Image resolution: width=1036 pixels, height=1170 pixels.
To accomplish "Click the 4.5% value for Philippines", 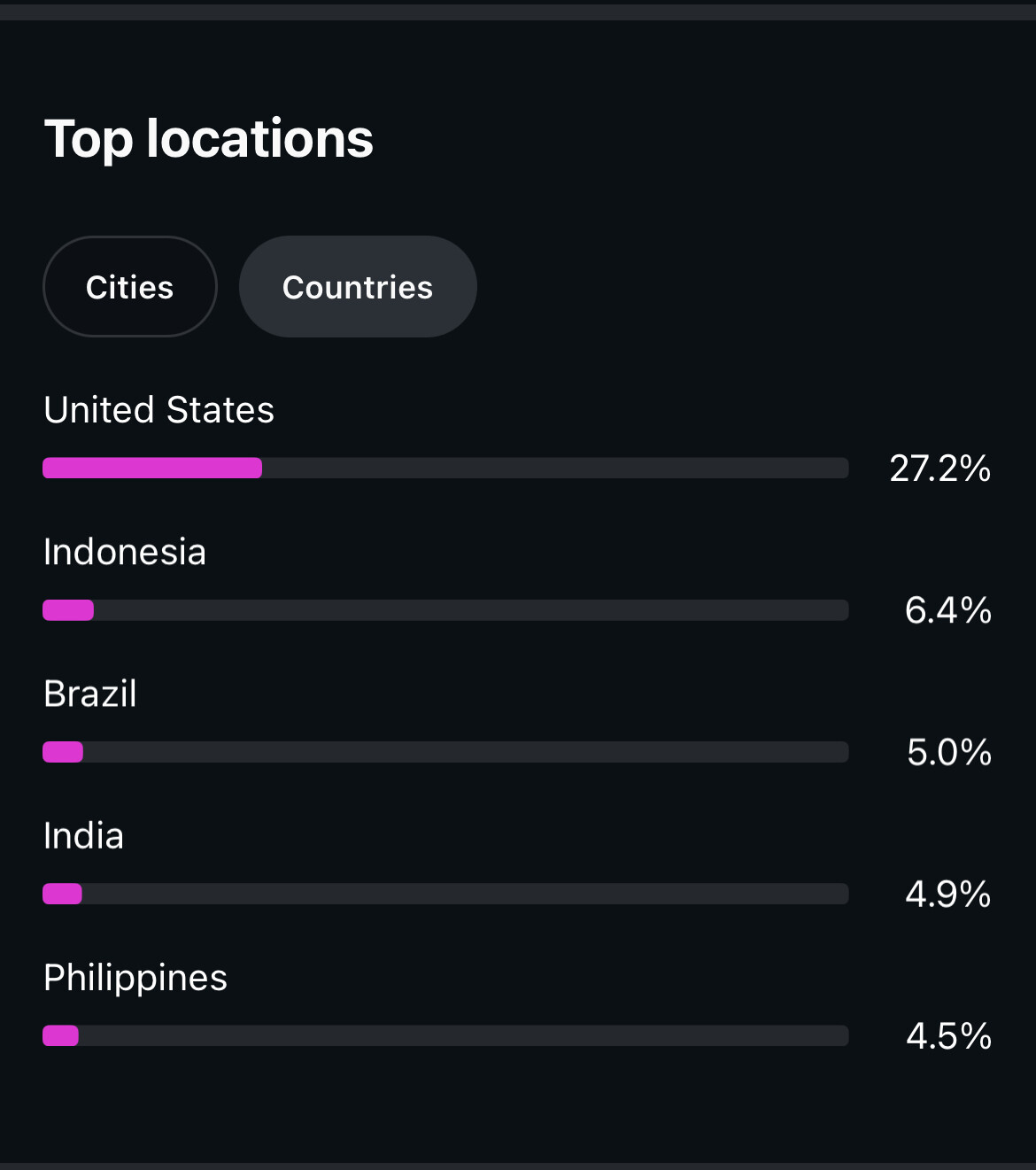I will point(948,1036).
